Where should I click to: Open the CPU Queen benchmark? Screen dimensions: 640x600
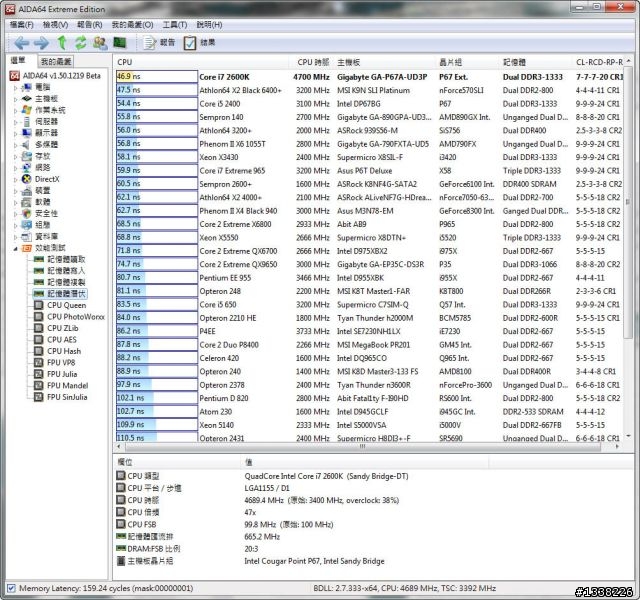tap(67, 305)
